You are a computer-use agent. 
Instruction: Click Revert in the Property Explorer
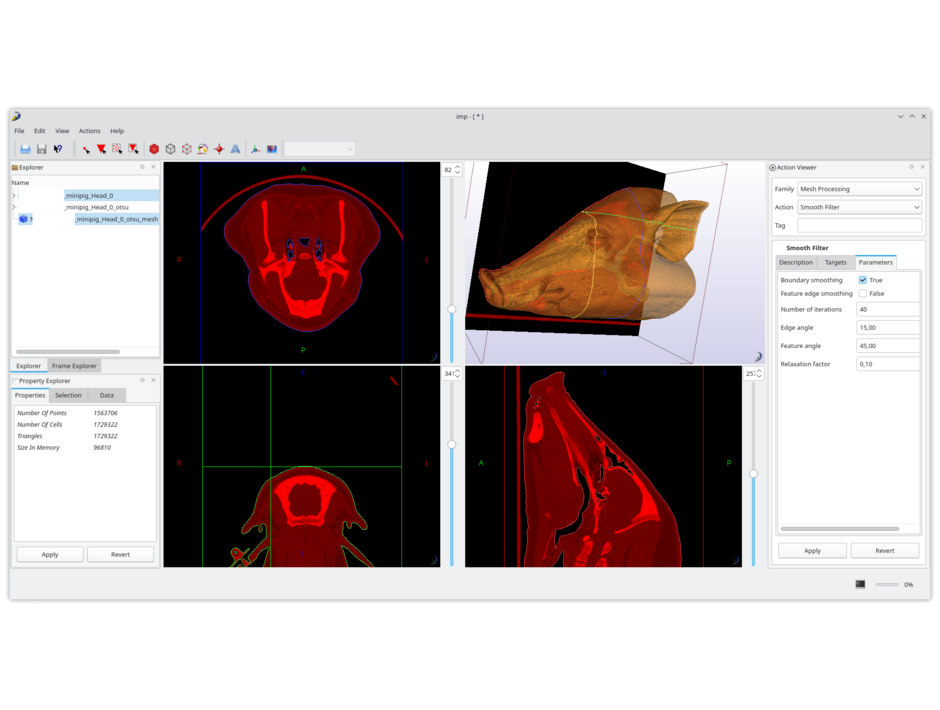[x=120, y=554]
